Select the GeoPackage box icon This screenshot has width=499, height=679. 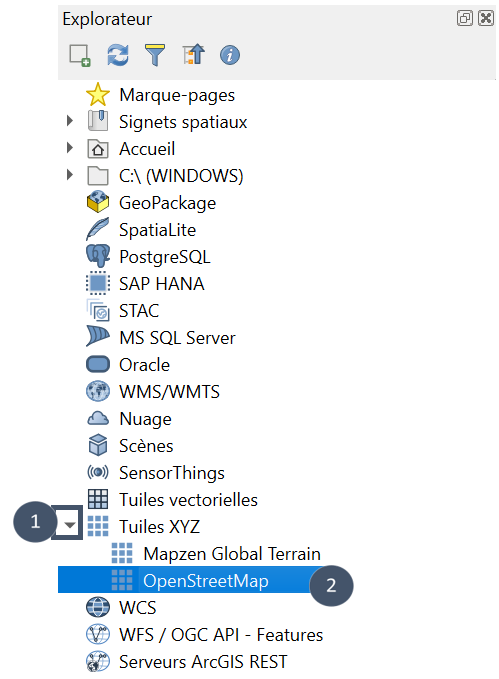[98, 202]
